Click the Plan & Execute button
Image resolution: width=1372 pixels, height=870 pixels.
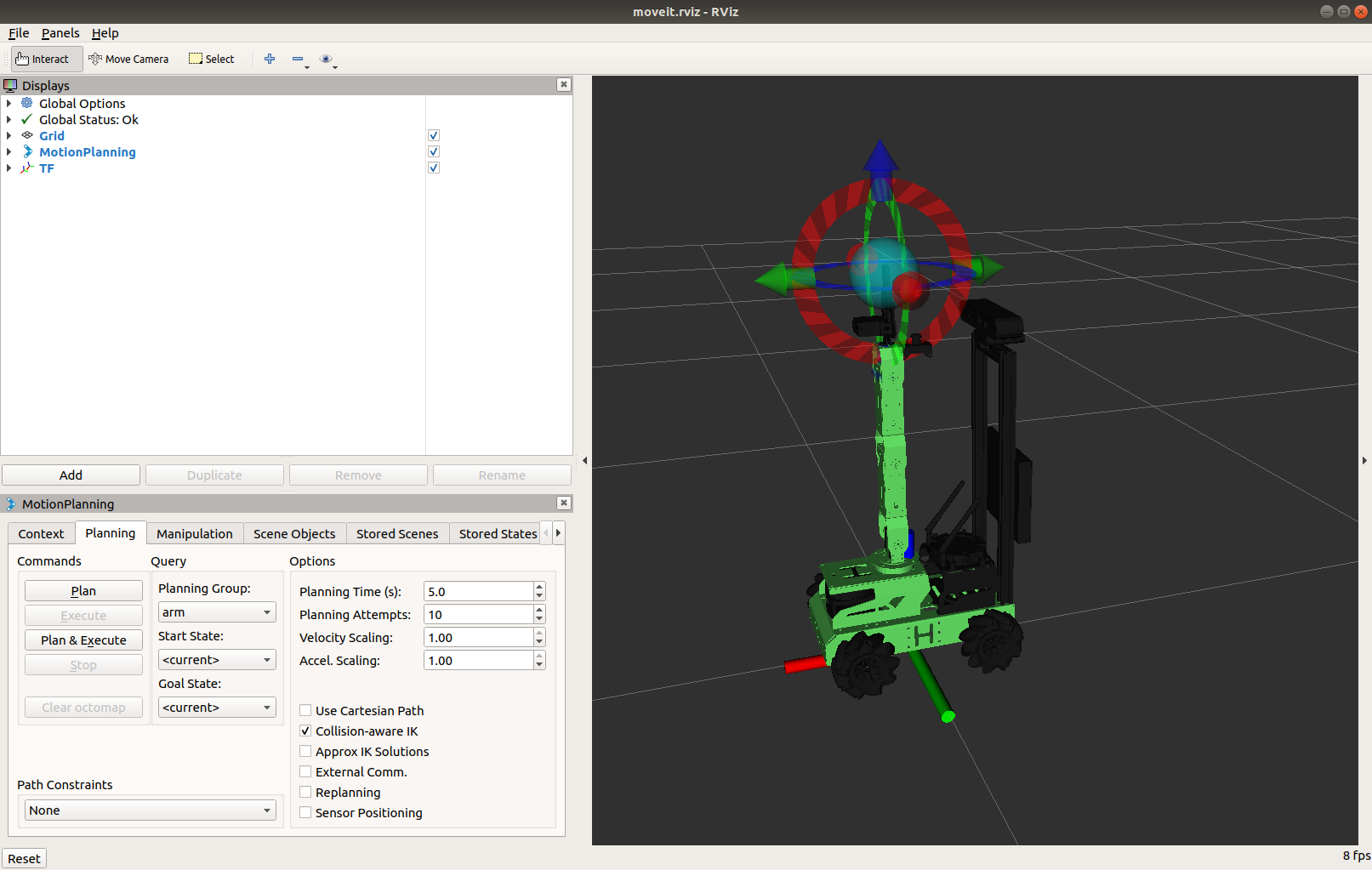coord(83,640)
